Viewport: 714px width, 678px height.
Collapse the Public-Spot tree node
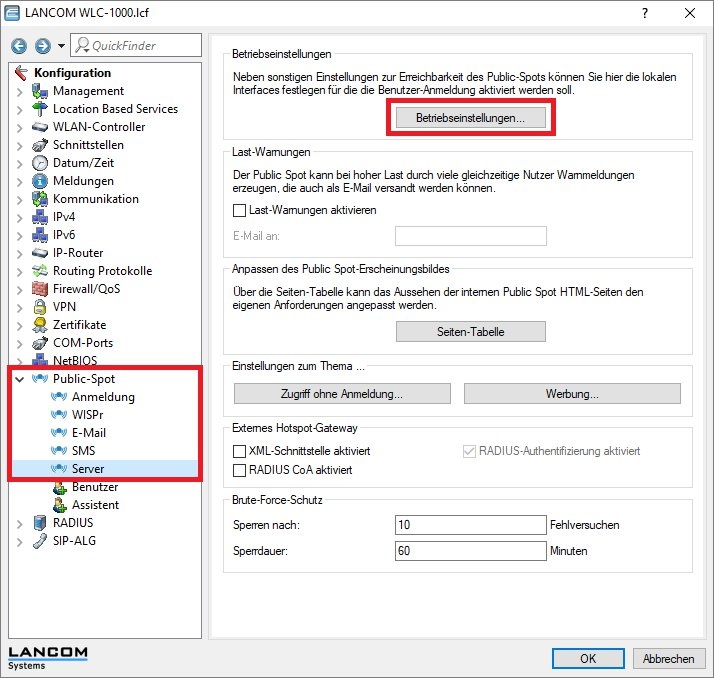20,379
